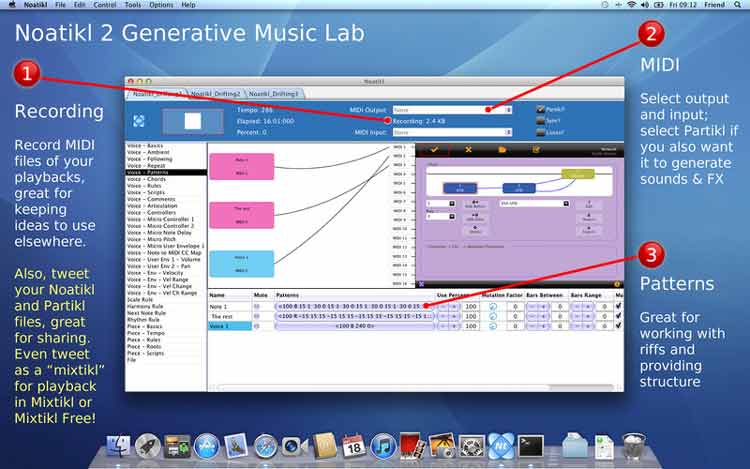750x469 pixels.
Task: Toggle the middle checkbox below Partikl
Action: [x=540, y=121]
